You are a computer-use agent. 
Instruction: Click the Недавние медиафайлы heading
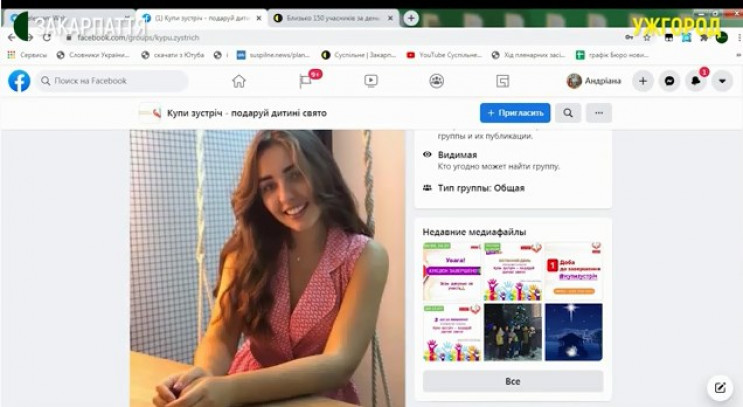474,232
